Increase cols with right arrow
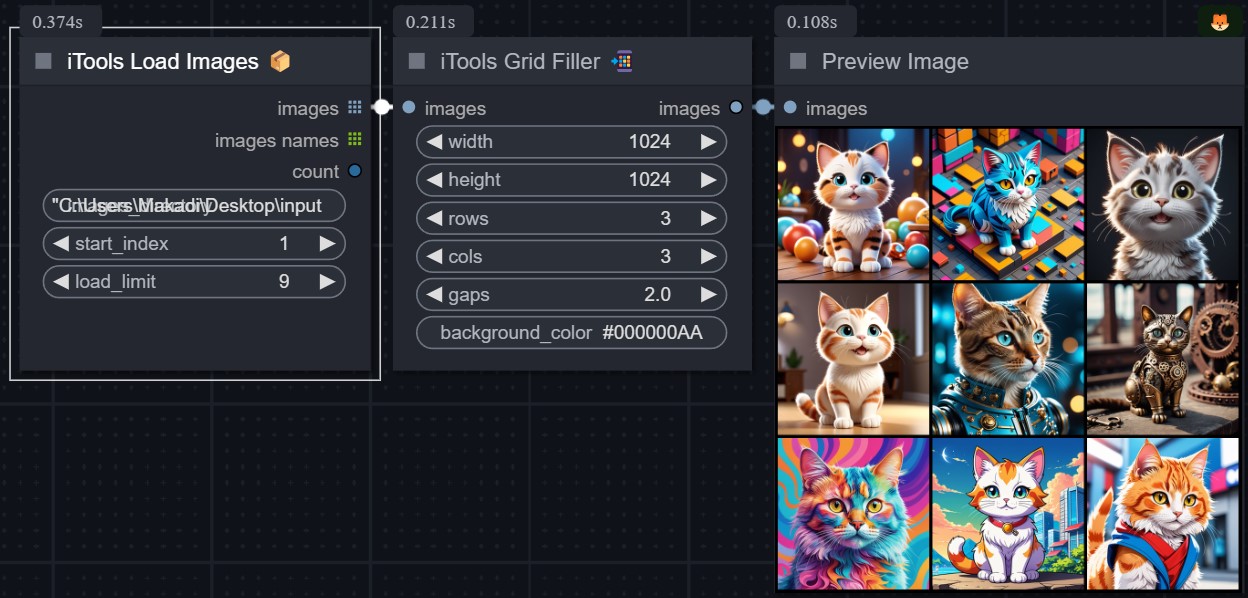The image size is (1248, 598). point(708,256)
